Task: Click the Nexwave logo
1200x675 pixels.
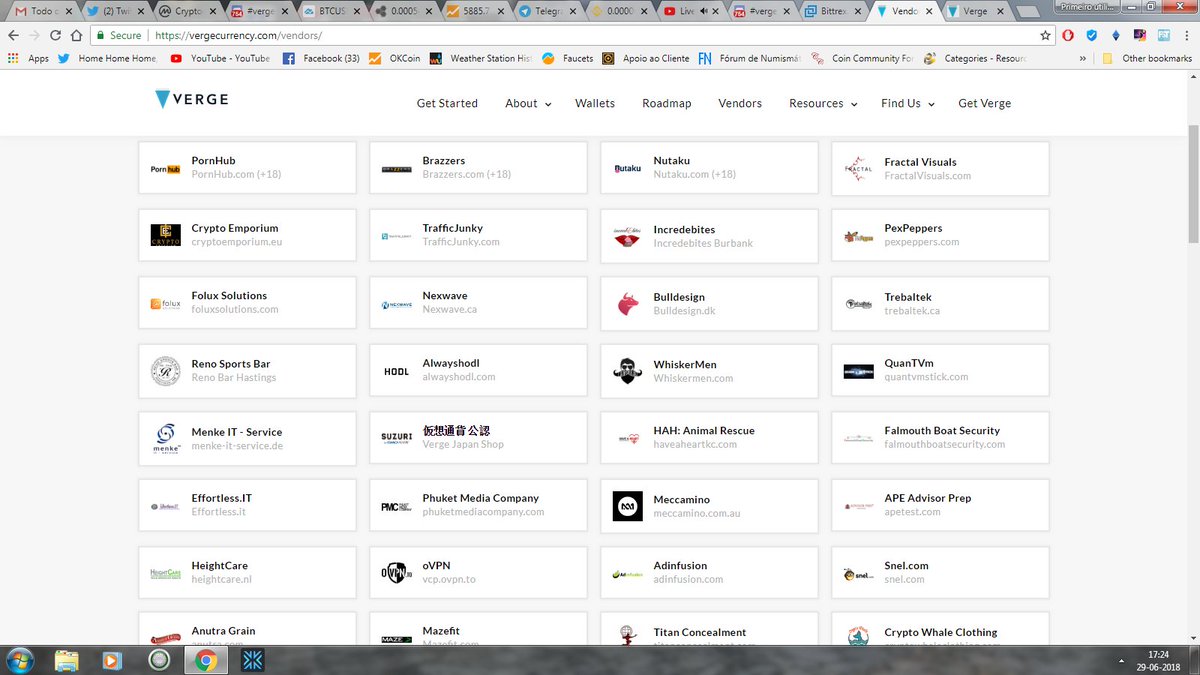Action: pos(396,305)
